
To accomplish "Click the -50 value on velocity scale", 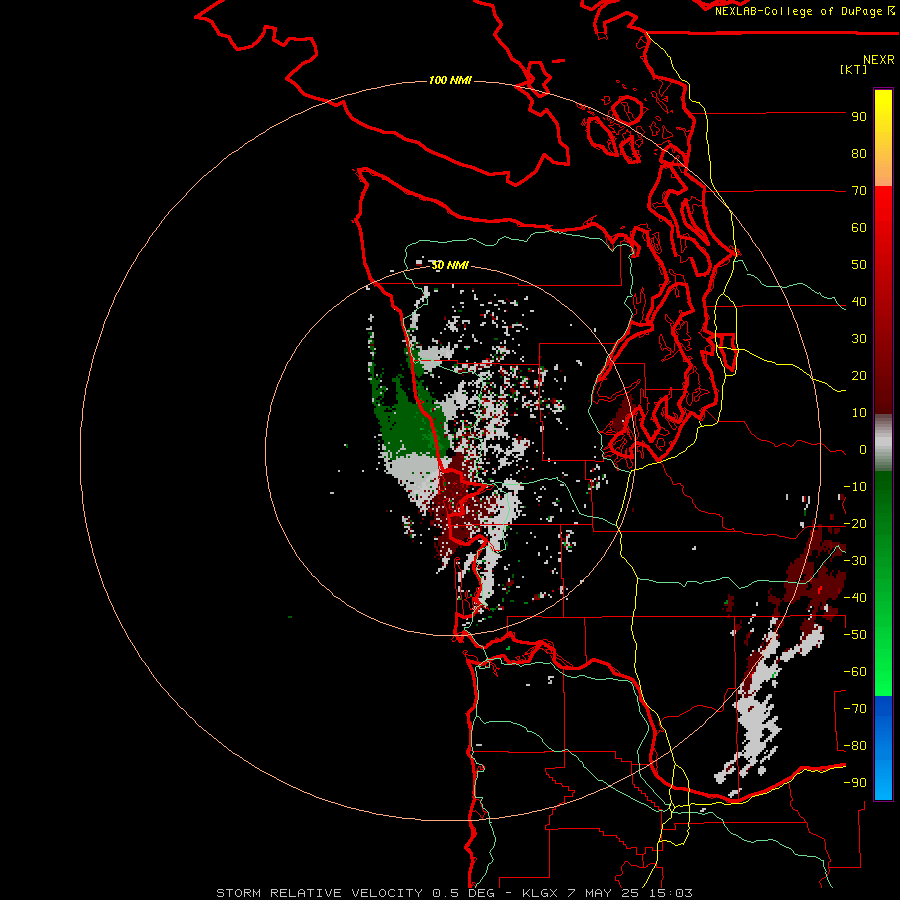I will pos(855,635).
